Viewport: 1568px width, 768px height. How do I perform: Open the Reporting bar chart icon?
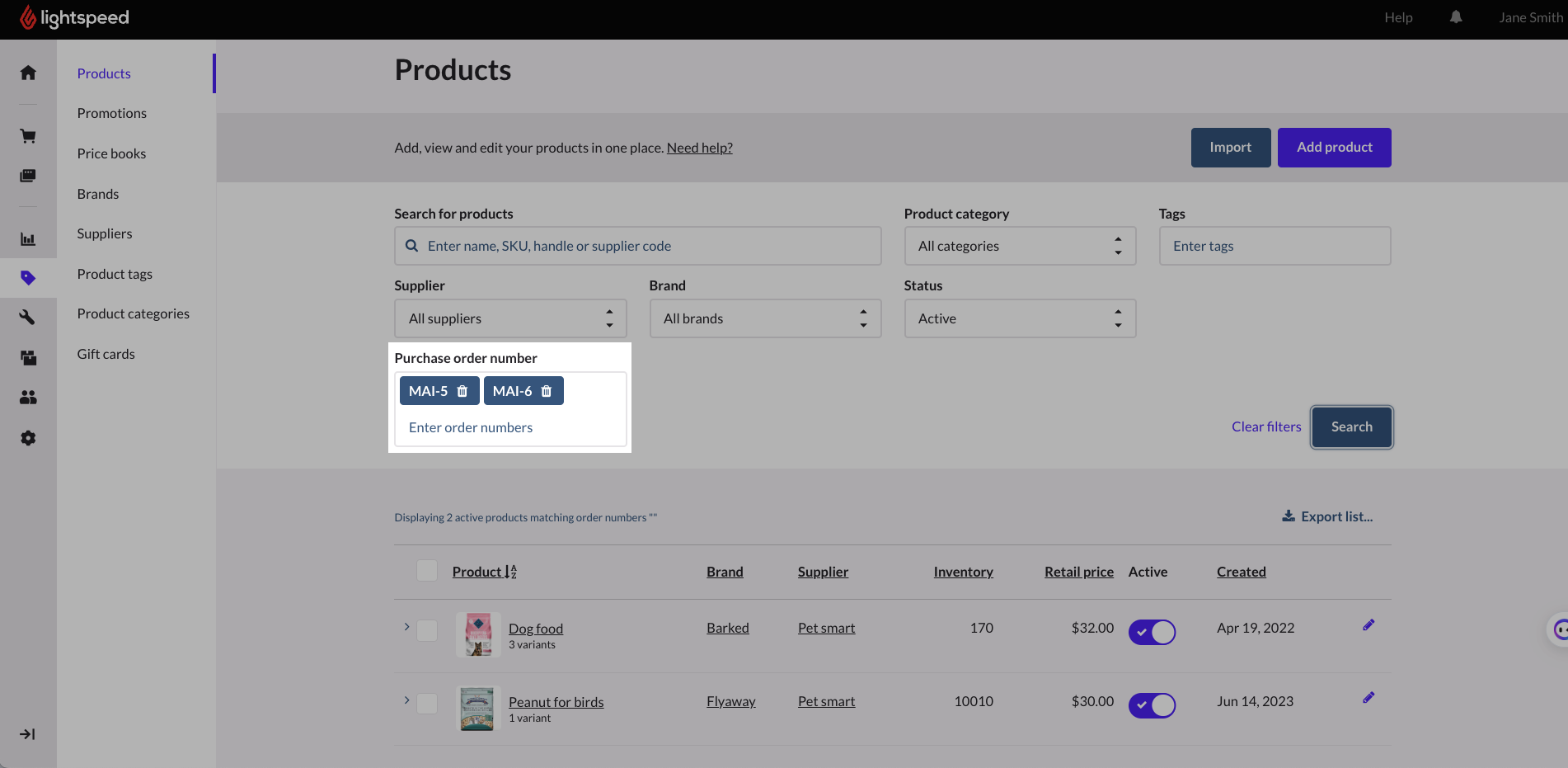pos(28,239)
